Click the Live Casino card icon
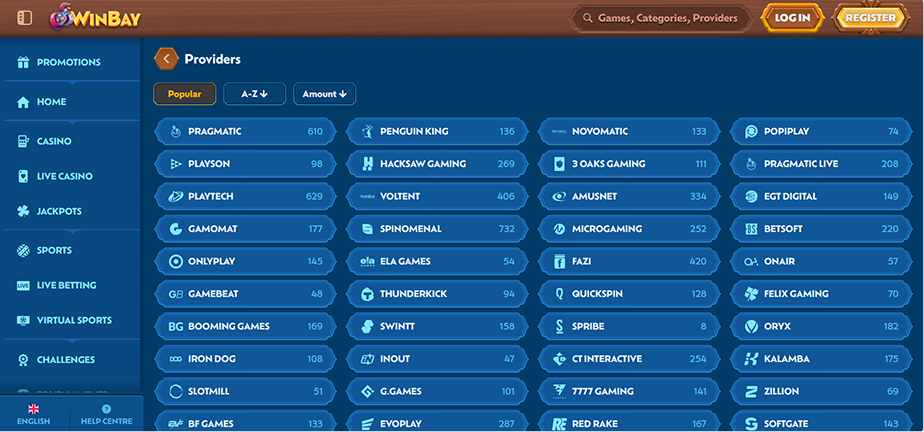Viewport: 924px width, 432px height. [x=23, y=176]
